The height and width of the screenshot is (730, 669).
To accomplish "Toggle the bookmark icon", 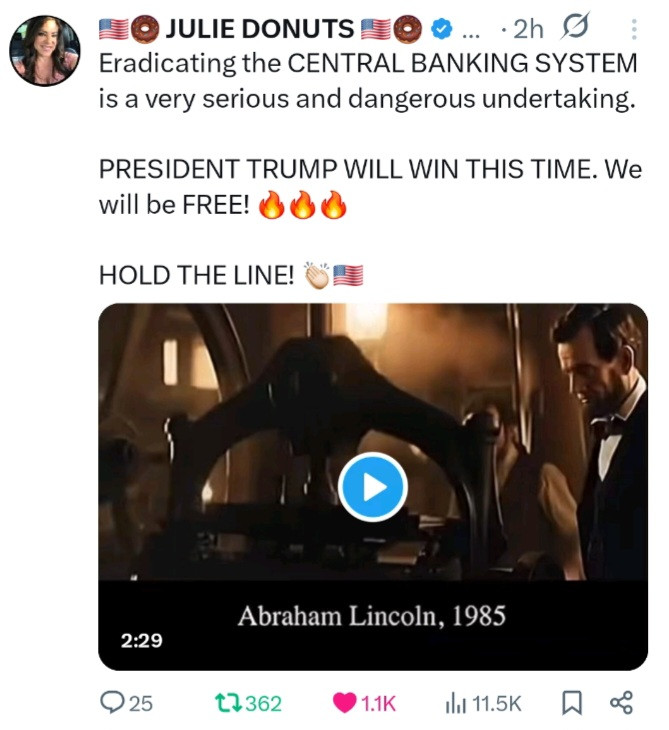I will pyautogui.click(x=572, y=703).
